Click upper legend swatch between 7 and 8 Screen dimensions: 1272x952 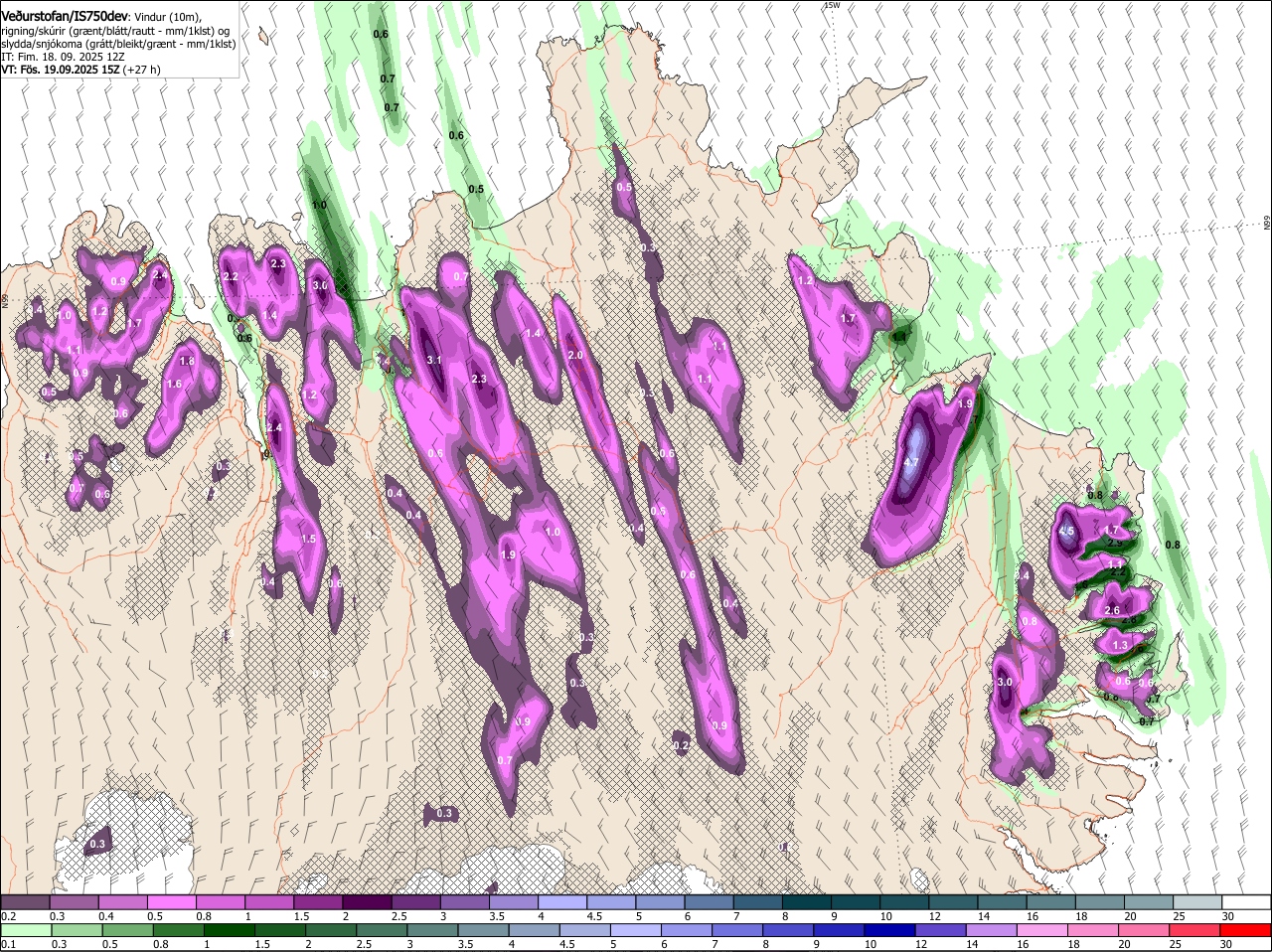[x=756, y=902]
